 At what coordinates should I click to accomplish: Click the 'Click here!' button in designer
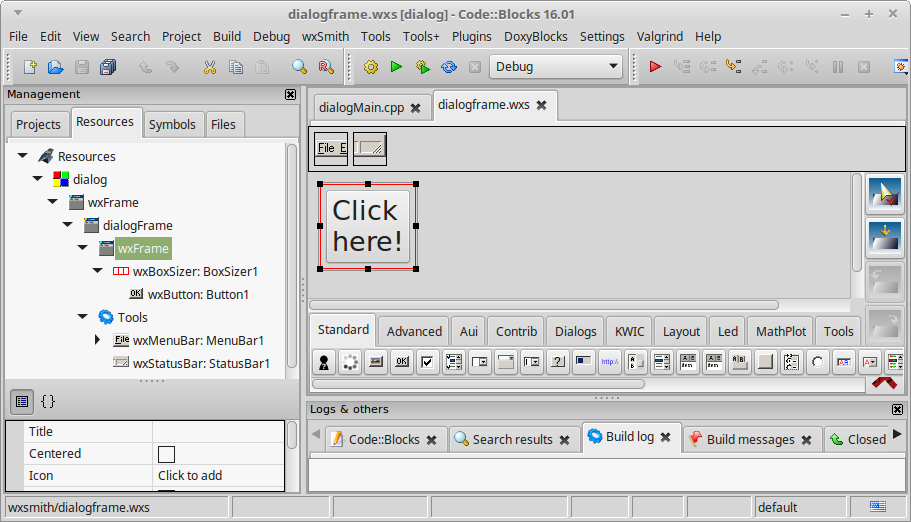[367, 226]
